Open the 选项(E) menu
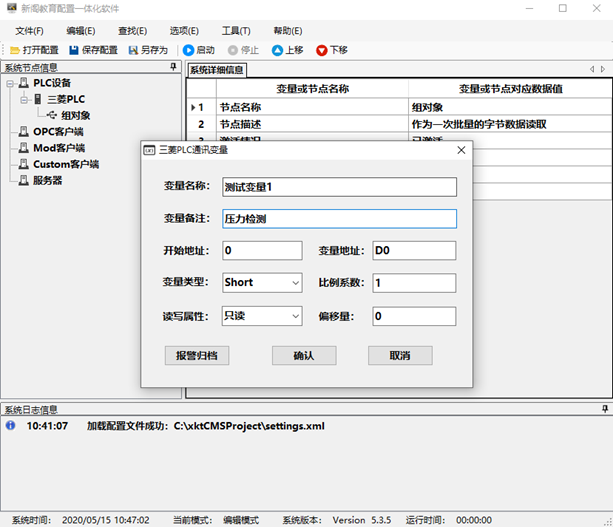613x527 pixels. [184, 31]
